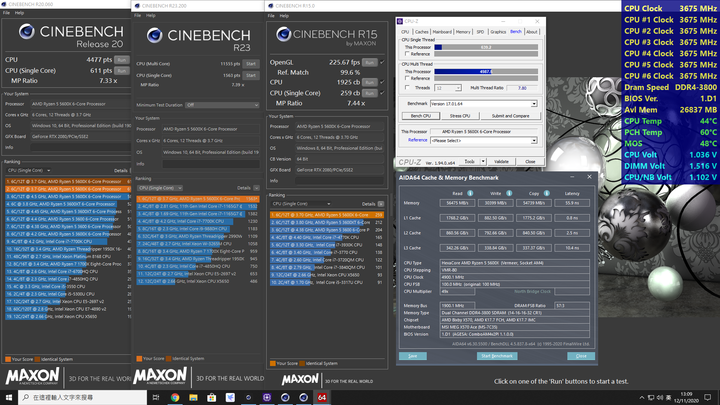
Task: Click the Info field in Cinebench R15
Action: point(339,181)
